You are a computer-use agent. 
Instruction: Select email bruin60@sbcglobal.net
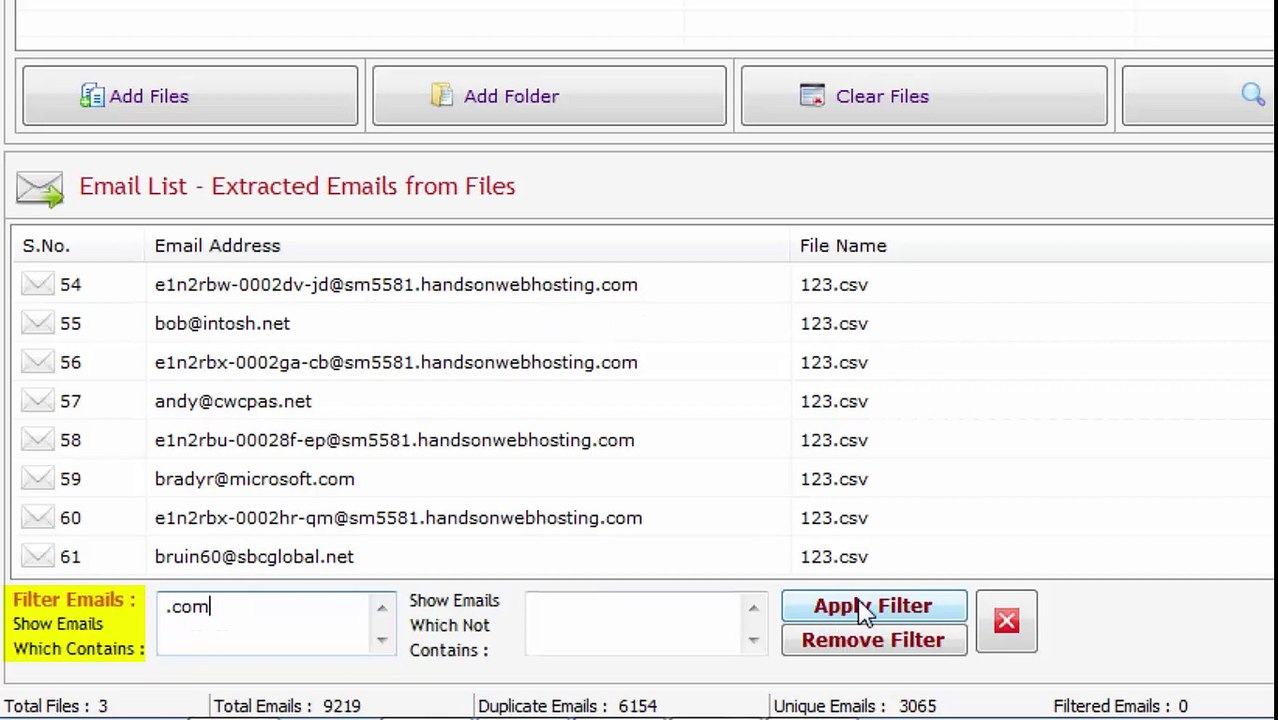(x=254, y=558)
